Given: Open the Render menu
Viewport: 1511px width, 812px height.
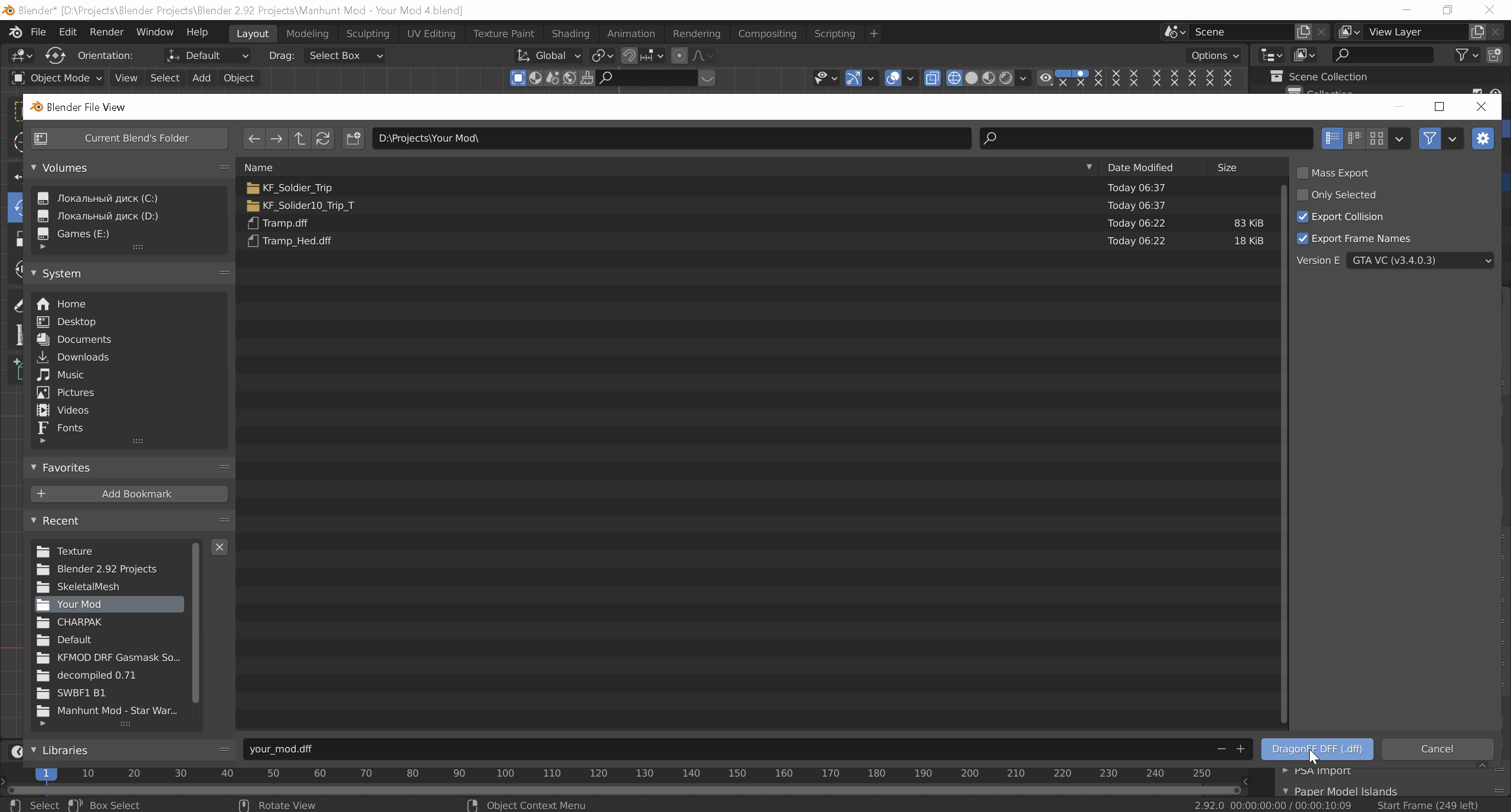Looking at the screenshot, I should coord(106,32).
